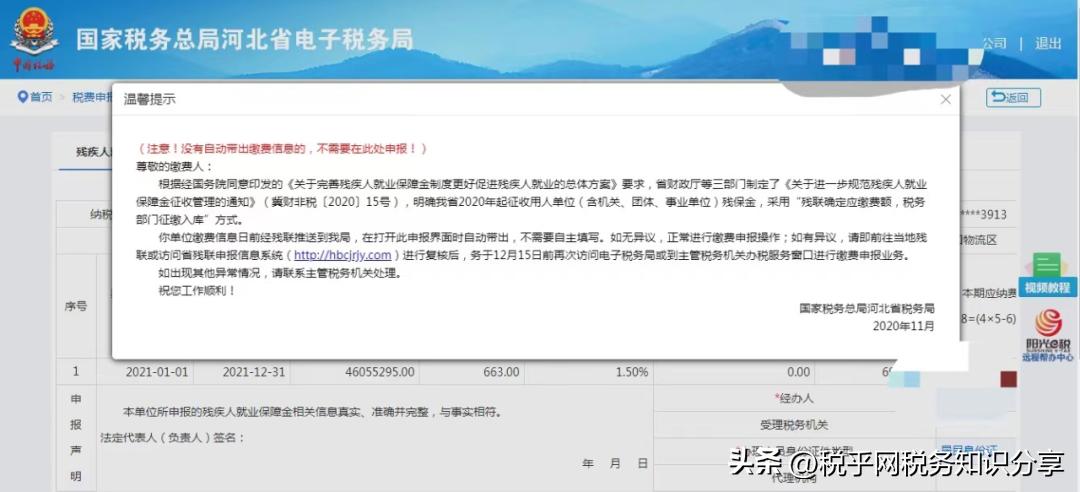Image resolution: width=1080 pixels, height=492 pixels.
Task: Click the red 注意 warning line
Action: coord(283,148)
